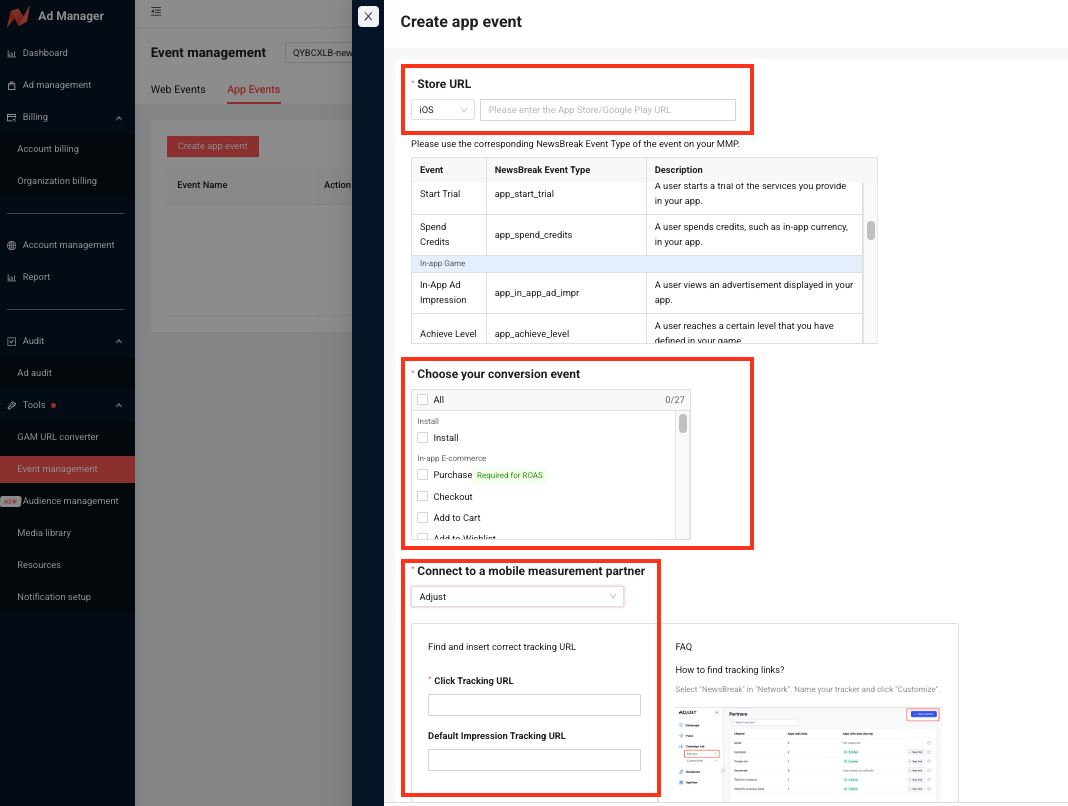This screenshot has width=1068, height=806.
Task: Collapse sidebar with the hamburger icon
Action: pyautogui.click(x=156, y=11)
